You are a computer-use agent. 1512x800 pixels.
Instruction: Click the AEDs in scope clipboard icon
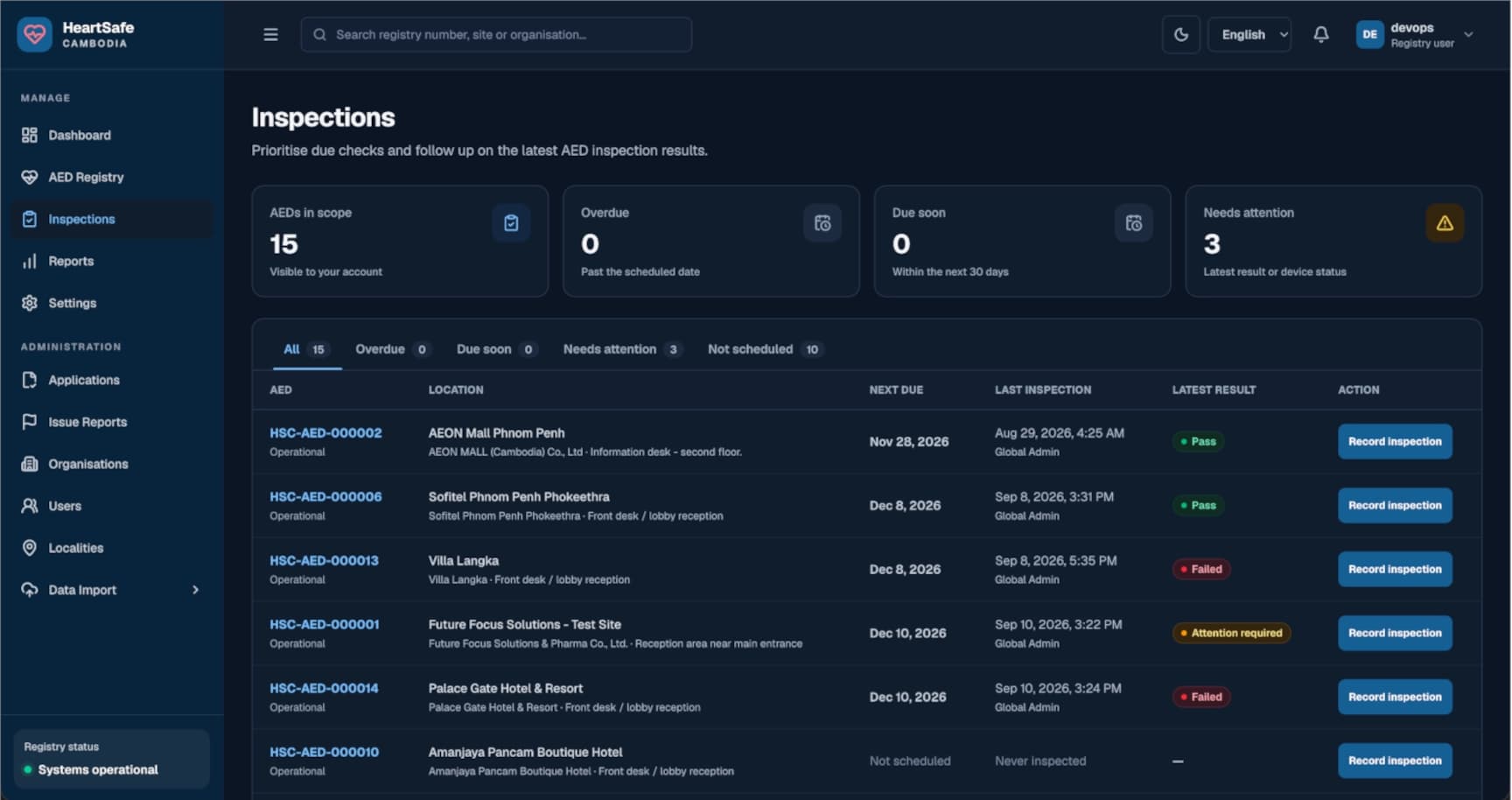(x=511, y=223)
